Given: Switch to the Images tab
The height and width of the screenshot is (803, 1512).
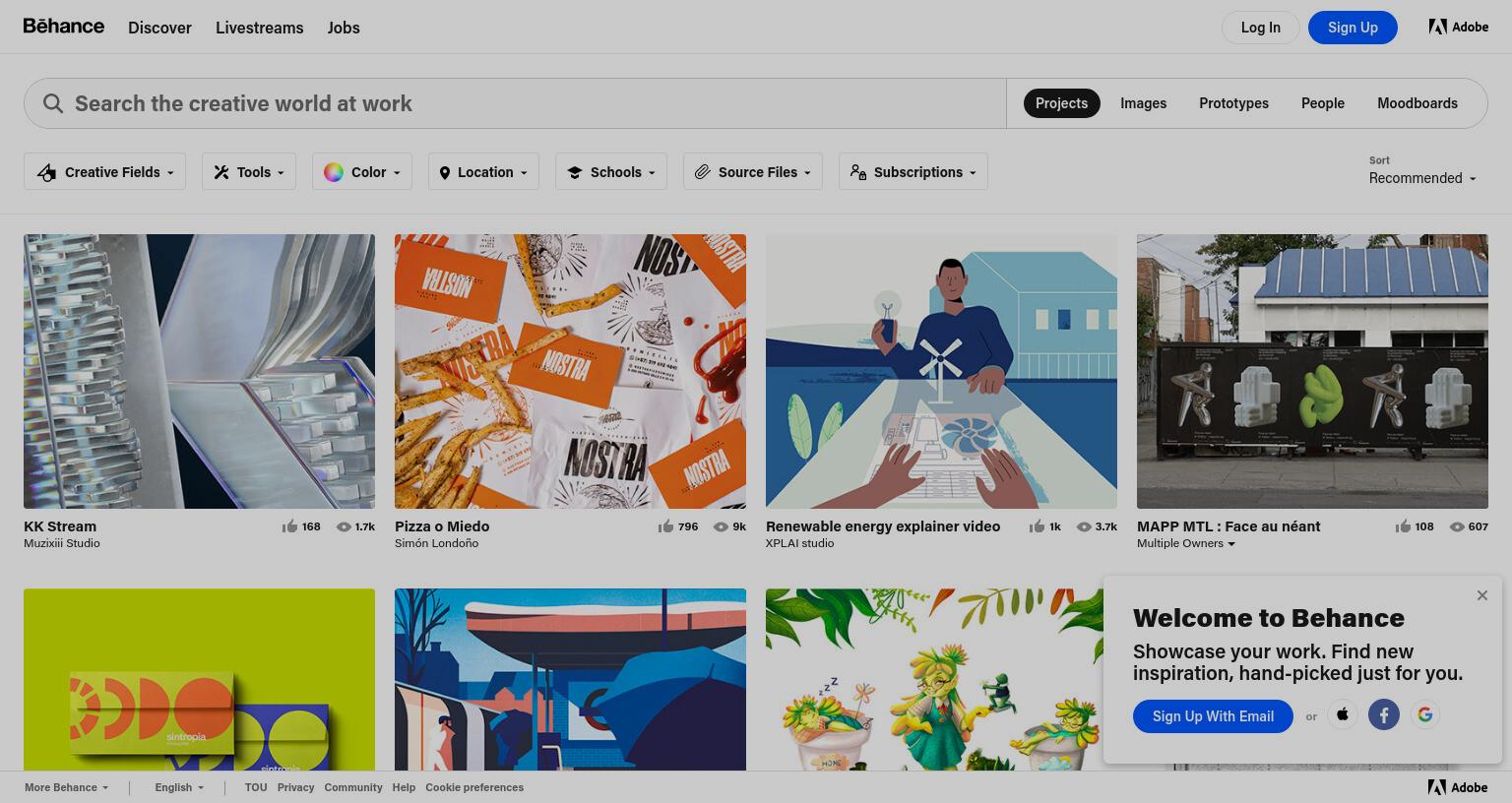Looking at the screenshot, I should point(1143,103).
